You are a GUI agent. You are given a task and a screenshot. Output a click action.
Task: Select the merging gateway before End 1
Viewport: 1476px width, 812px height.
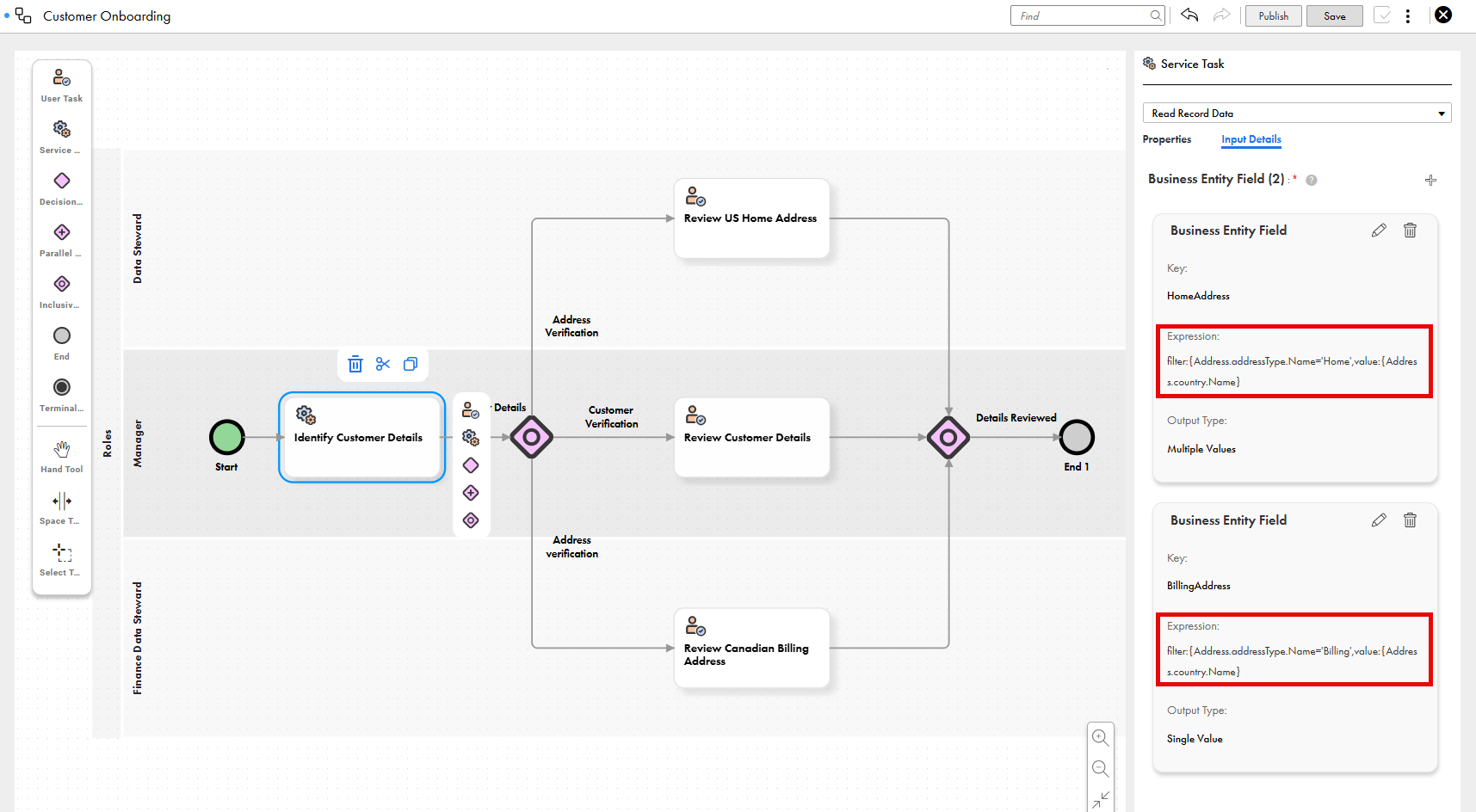[x=948, y=437]
